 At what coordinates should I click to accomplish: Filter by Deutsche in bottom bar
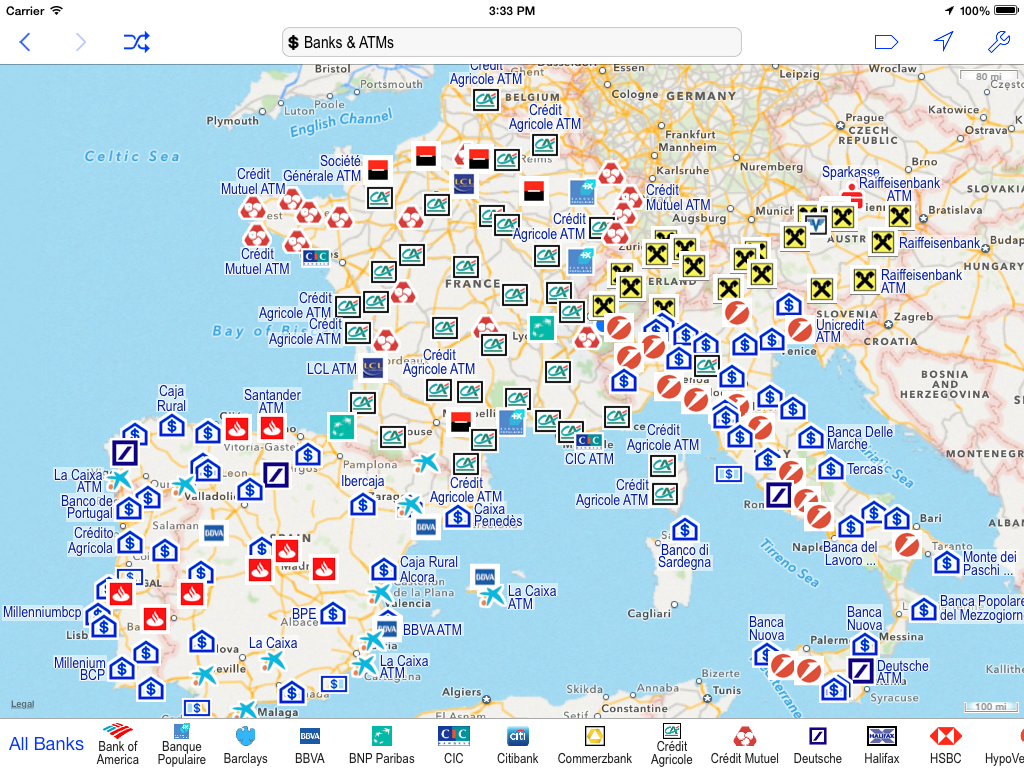(x=818, y=744)
